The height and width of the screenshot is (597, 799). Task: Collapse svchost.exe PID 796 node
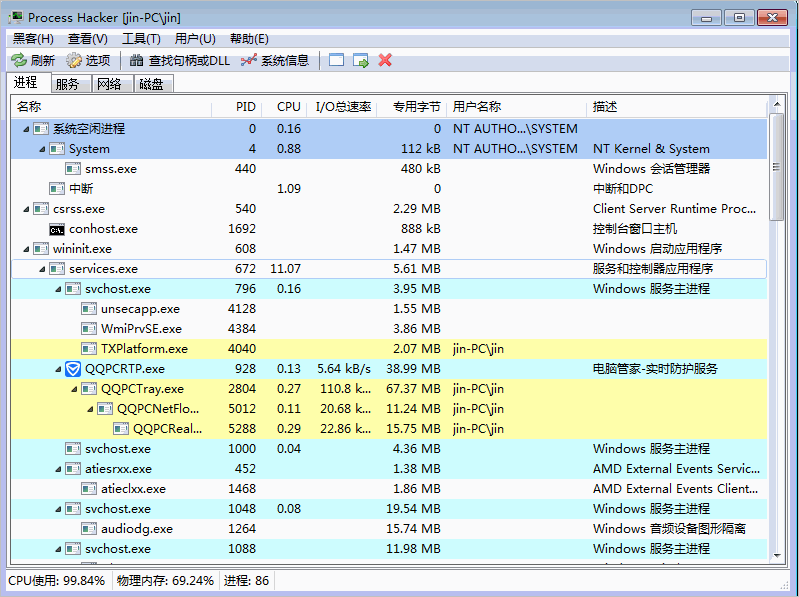[x=58, y=289]
